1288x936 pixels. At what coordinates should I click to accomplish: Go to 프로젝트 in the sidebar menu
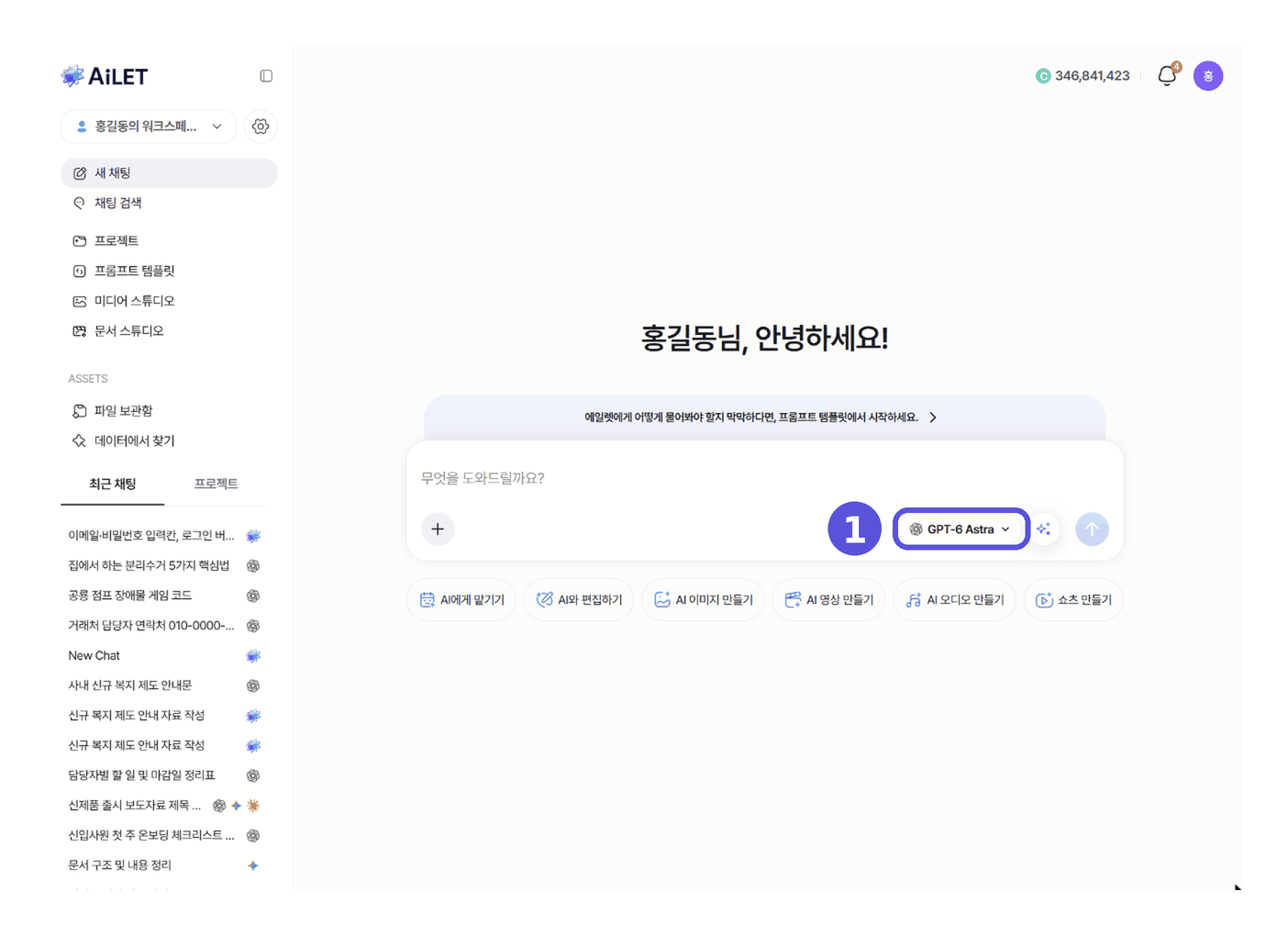pyautogui.click(x=169, y=241)
